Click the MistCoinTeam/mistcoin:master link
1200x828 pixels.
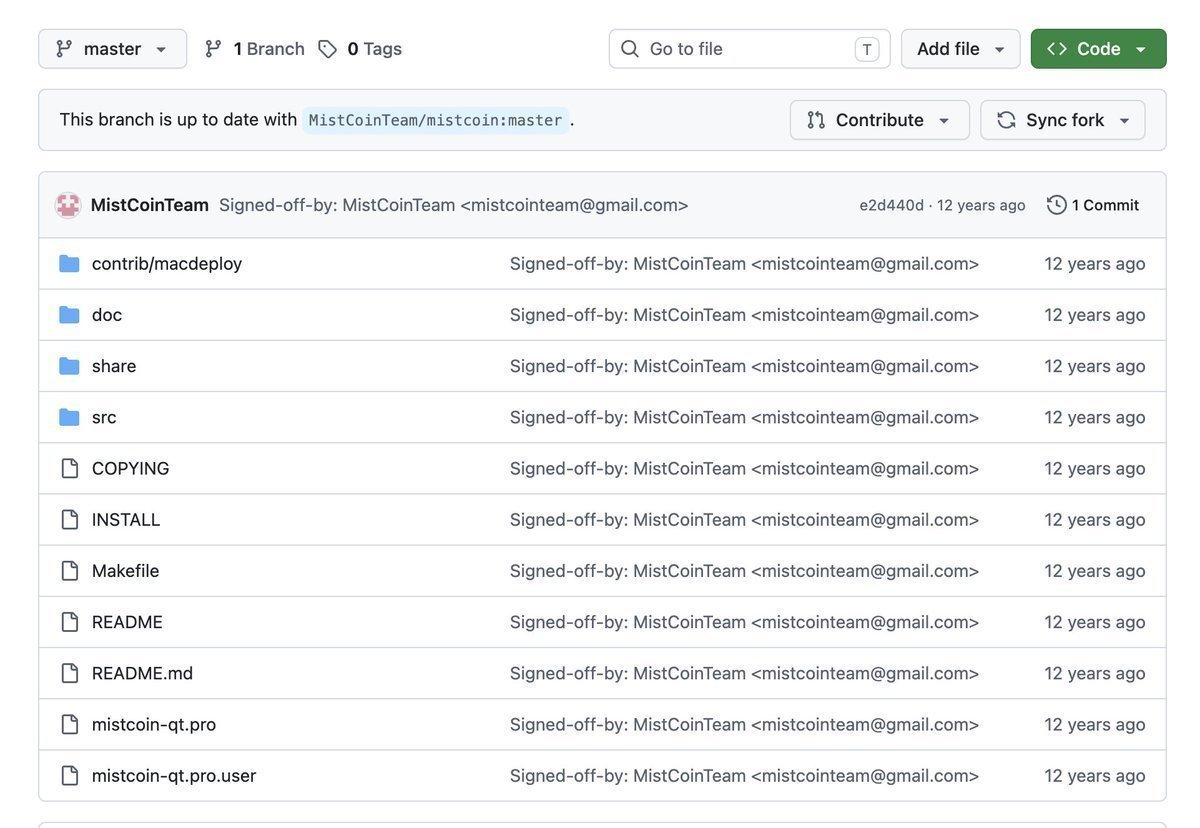(x=436, y=120)
